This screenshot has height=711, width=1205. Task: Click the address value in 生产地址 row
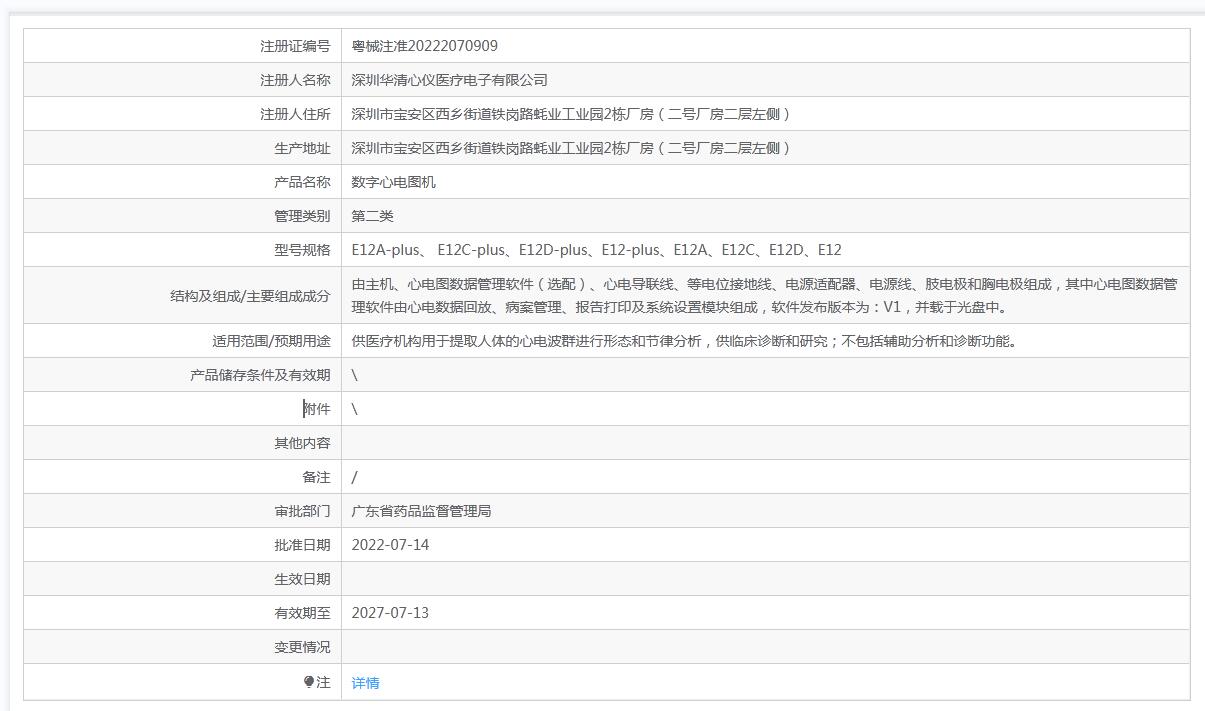pyautogui.click(x=571, y=148)
